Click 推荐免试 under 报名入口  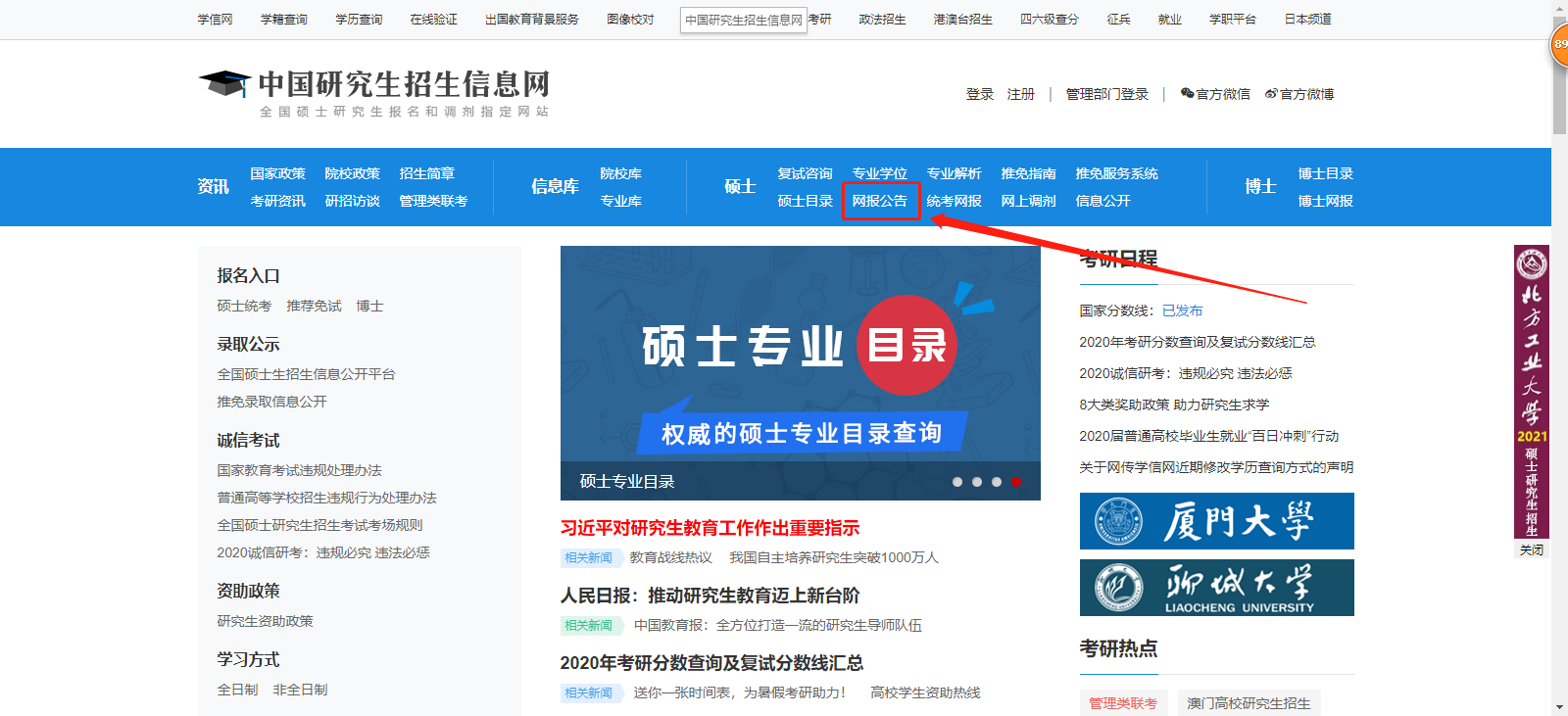[314, 306]
